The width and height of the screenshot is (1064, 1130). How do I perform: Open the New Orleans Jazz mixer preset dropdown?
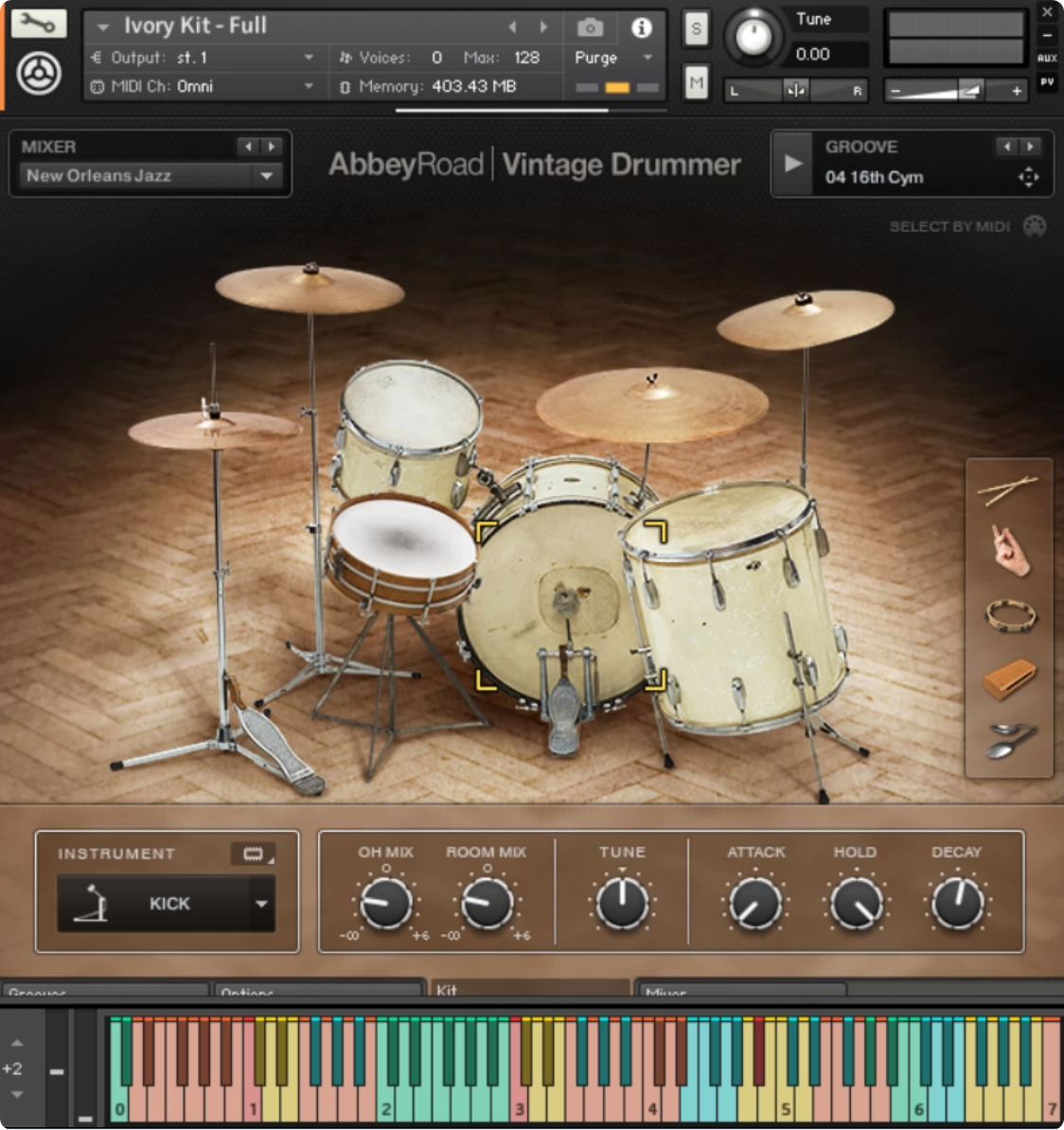click(x=150, y=176)
